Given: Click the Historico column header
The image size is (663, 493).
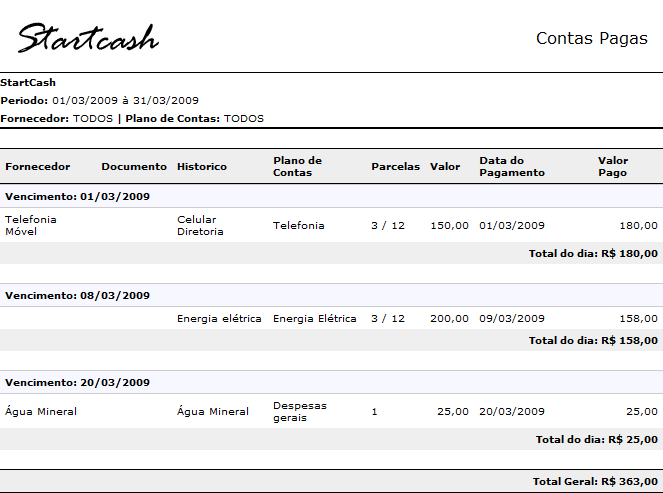Looking at the screenshot, I should point(202,166).
